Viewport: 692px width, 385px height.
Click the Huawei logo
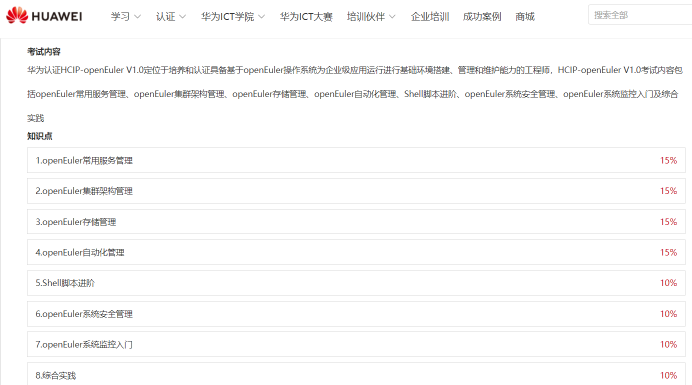point(44,16)
